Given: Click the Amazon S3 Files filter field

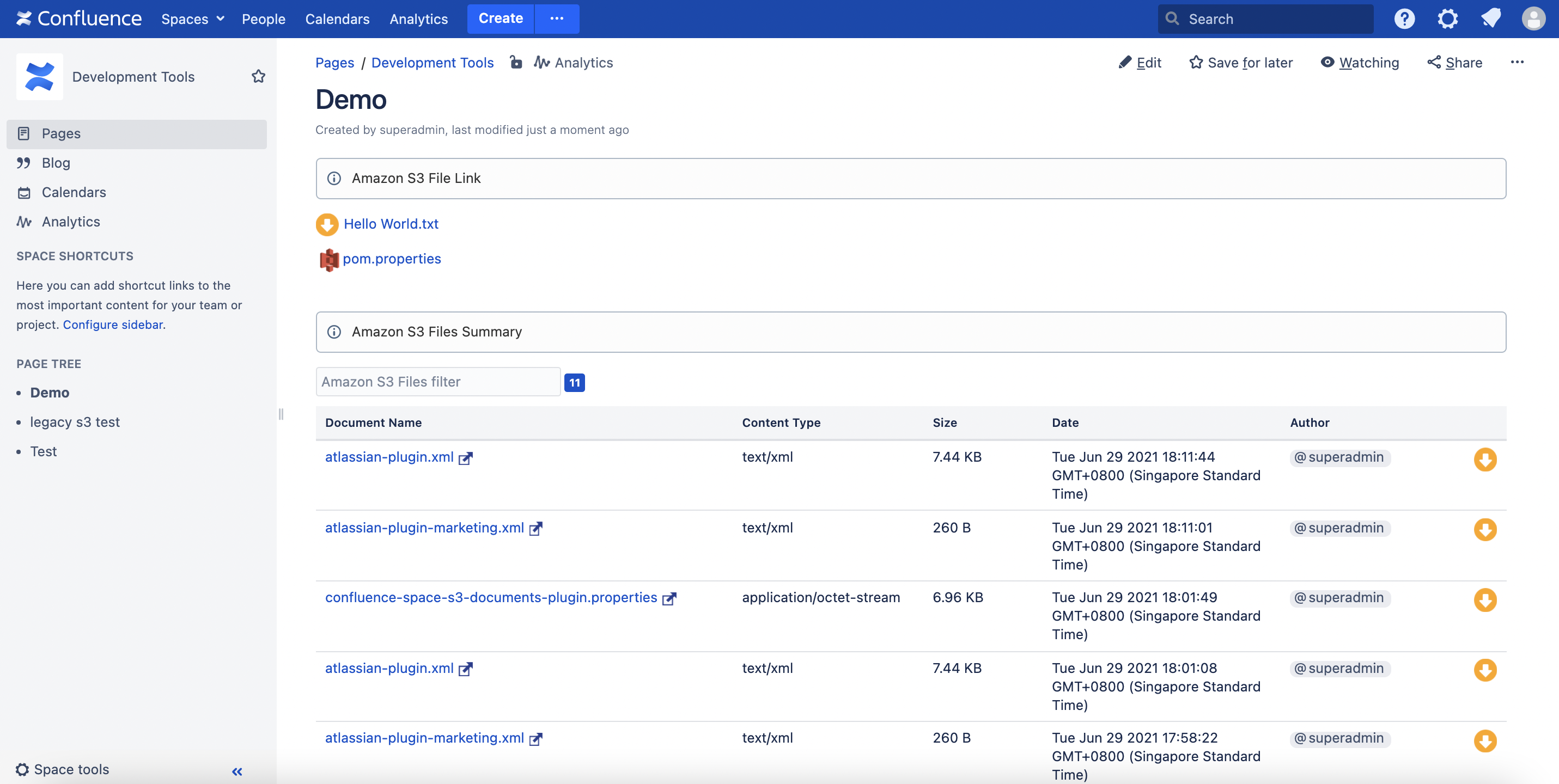Looking at the screenshot, I should (438, 382).
